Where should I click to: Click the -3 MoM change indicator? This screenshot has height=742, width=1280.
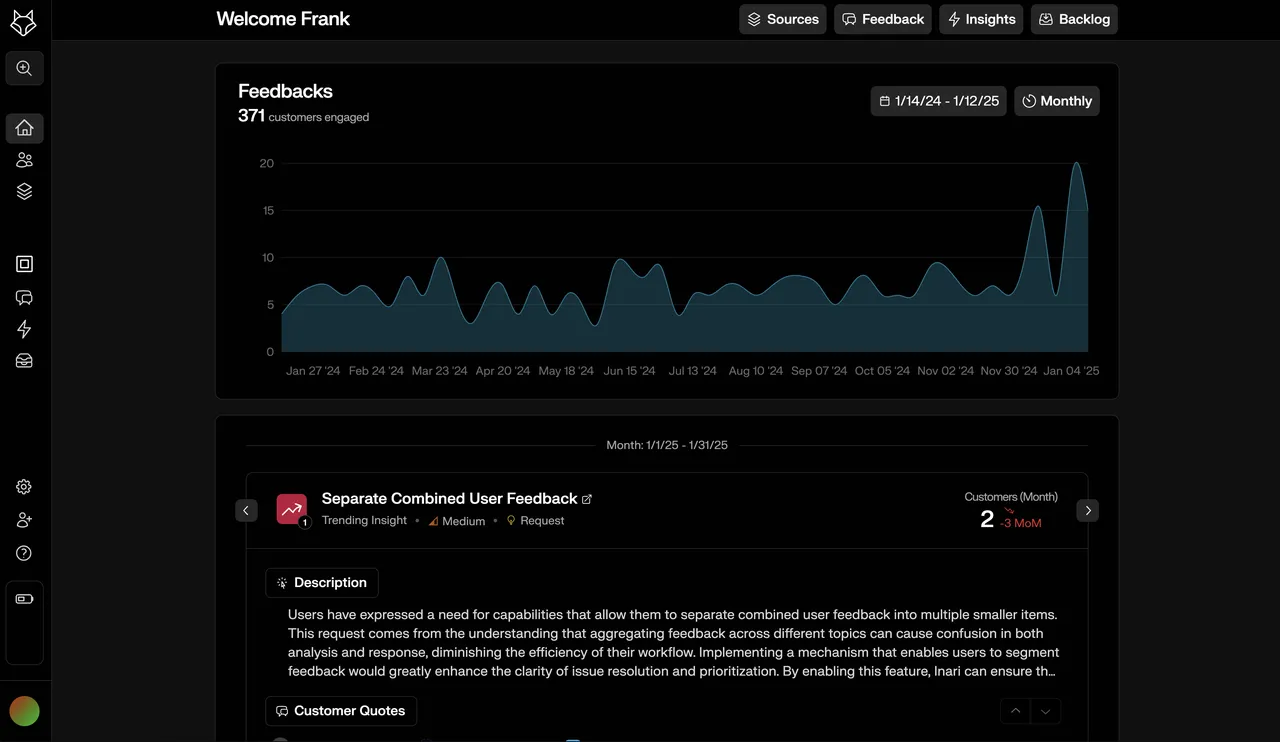click(x=1021, y=523)
